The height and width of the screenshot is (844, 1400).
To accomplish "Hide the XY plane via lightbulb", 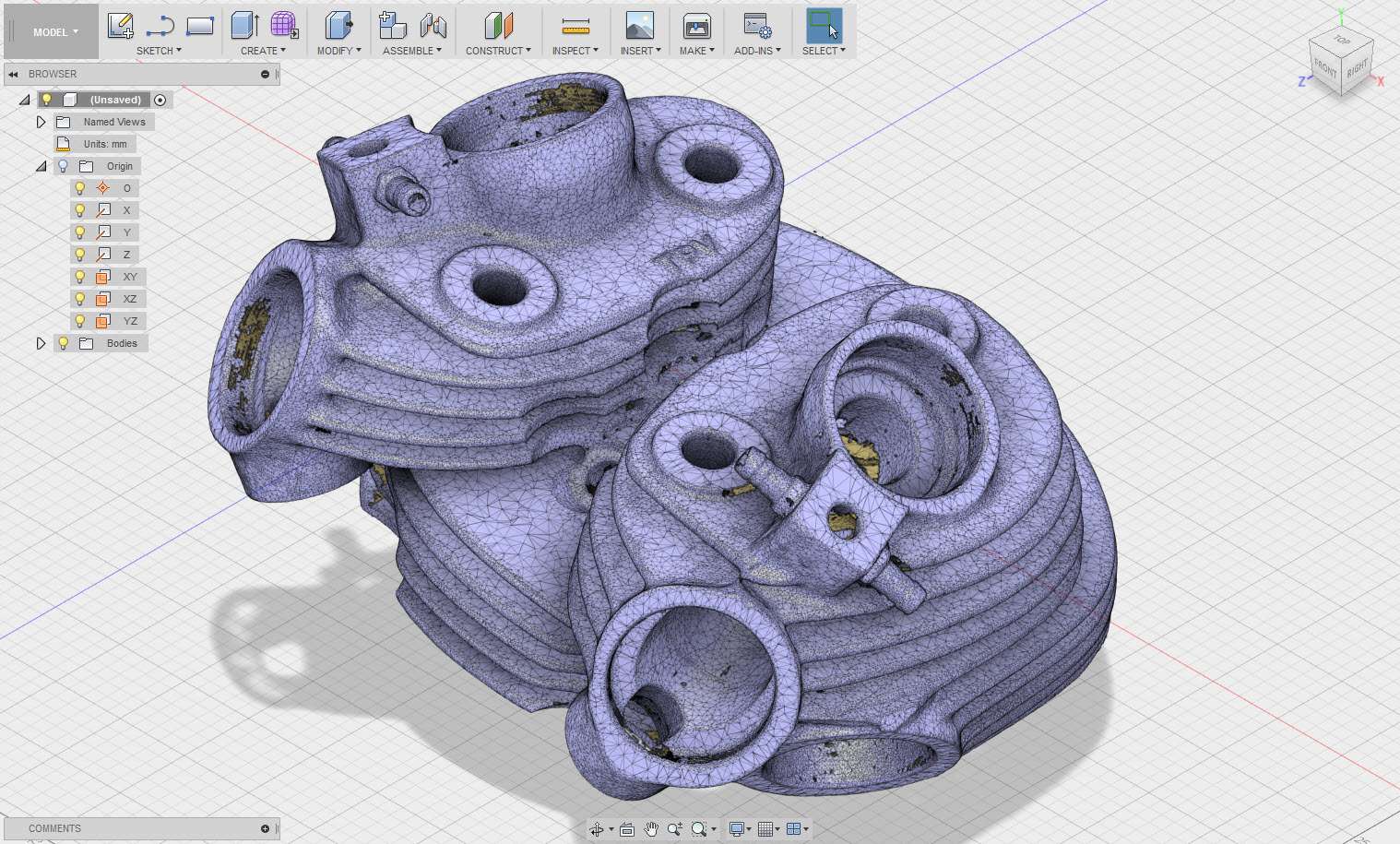I will pos(80,277).
